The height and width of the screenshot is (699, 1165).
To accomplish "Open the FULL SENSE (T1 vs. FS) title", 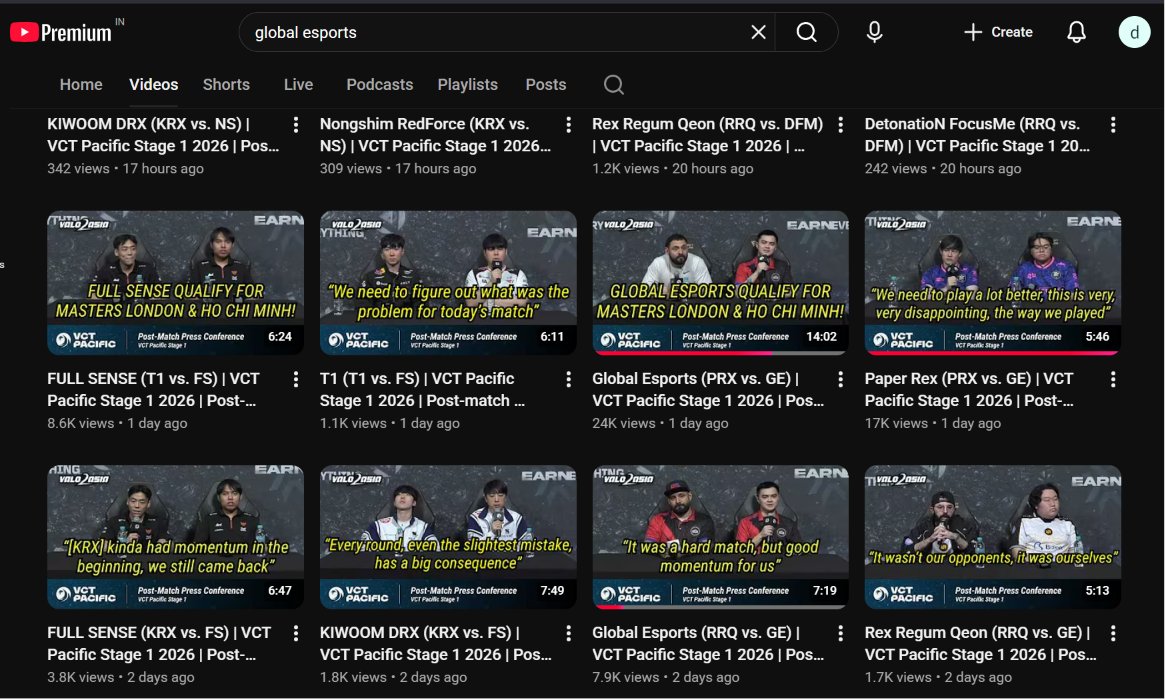I will tap(154, 389).
